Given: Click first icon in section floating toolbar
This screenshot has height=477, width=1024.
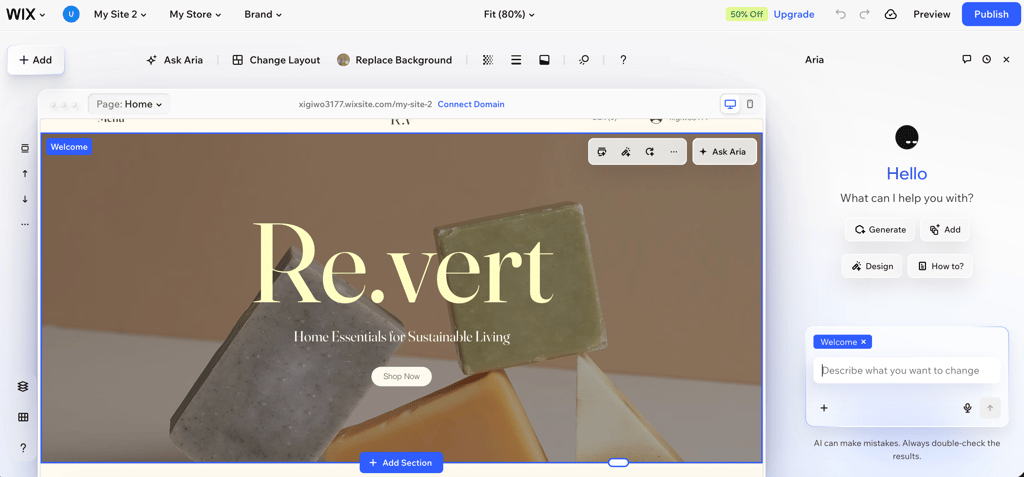Looking at the screenshot, I should [602, 152].
